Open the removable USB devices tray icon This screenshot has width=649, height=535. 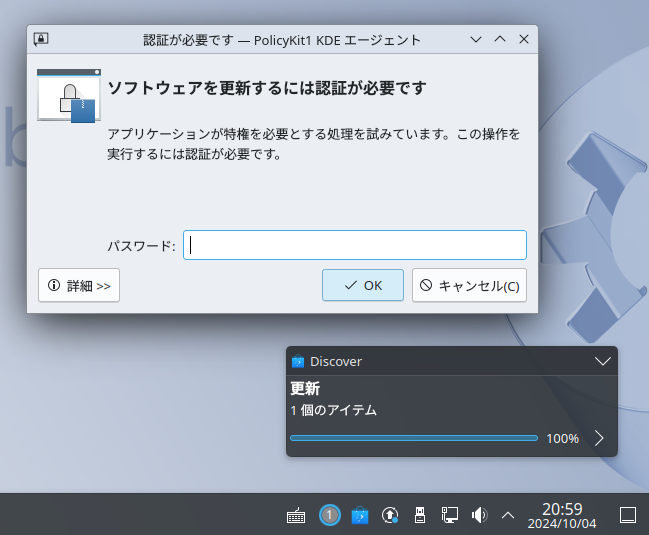point(421,515)
